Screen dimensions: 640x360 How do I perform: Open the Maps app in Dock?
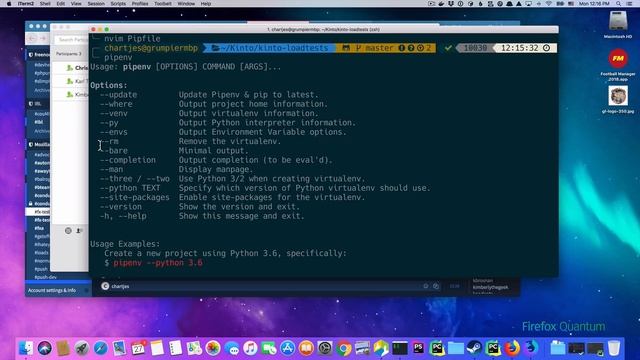pos(194,348)
